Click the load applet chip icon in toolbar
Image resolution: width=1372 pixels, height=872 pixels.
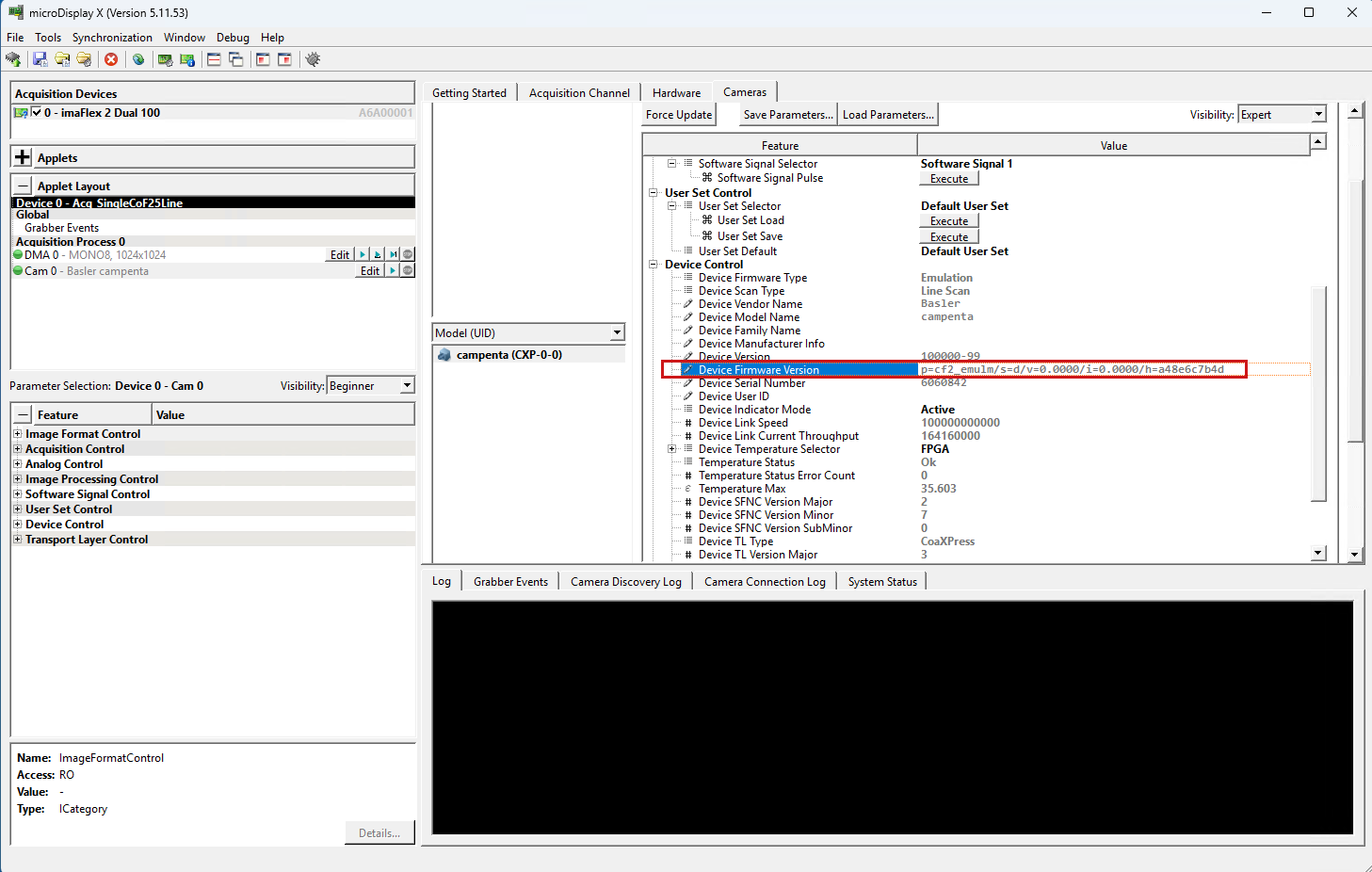pyautogui.click(x=13, y=59)
